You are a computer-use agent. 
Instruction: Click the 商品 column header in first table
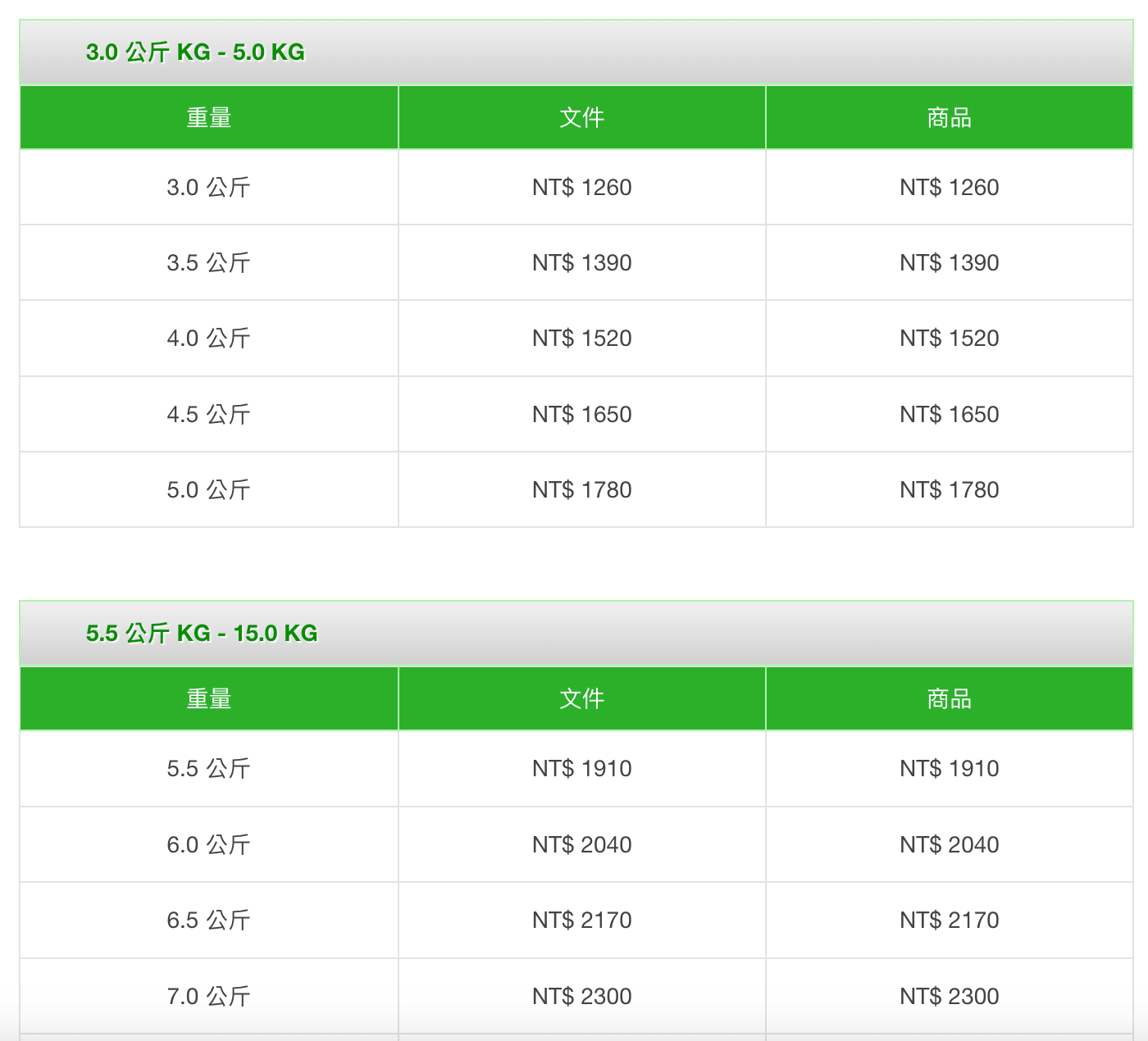coord(949,118)
